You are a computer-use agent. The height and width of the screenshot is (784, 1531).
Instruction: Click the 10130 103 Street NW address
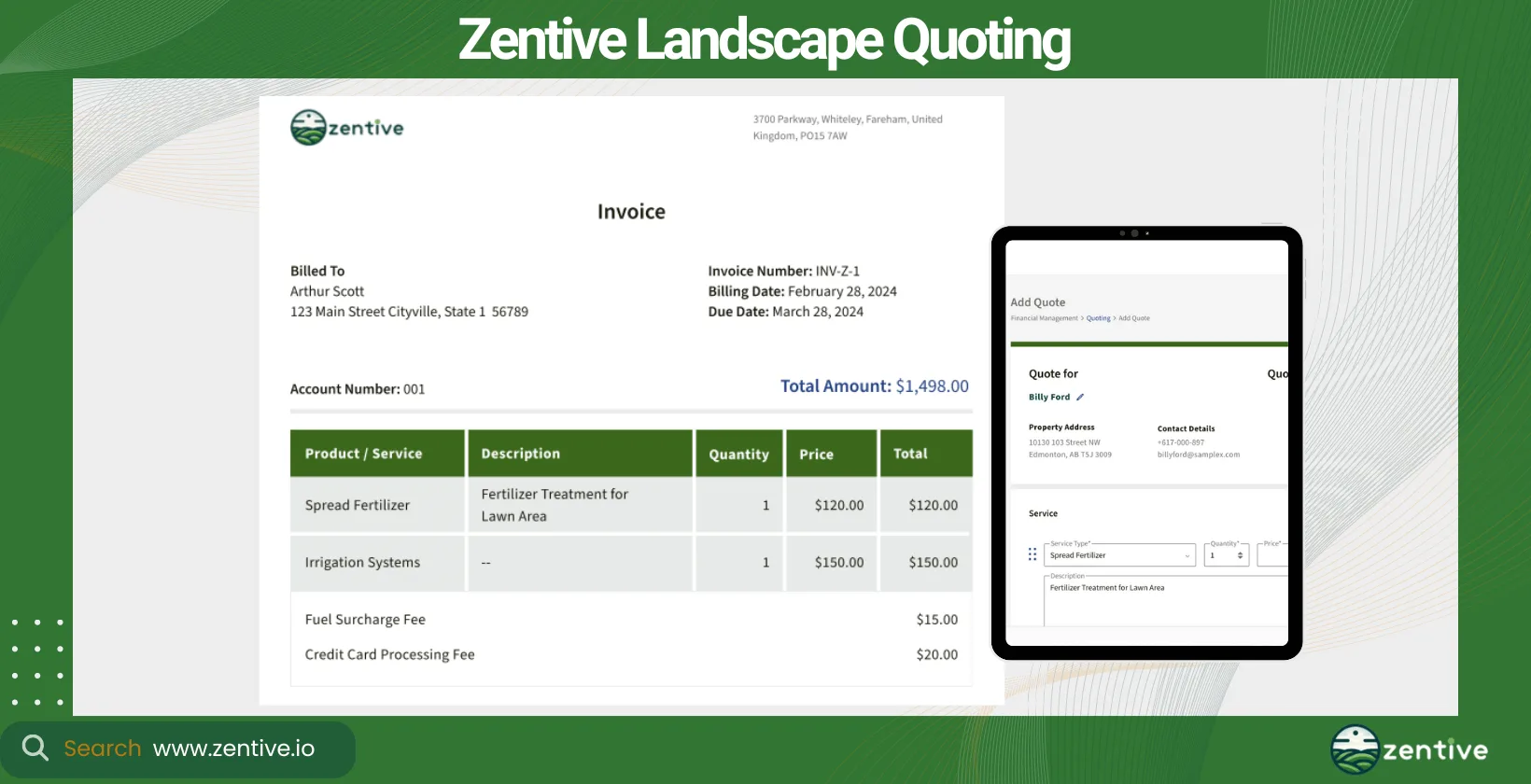[1064, 442]
